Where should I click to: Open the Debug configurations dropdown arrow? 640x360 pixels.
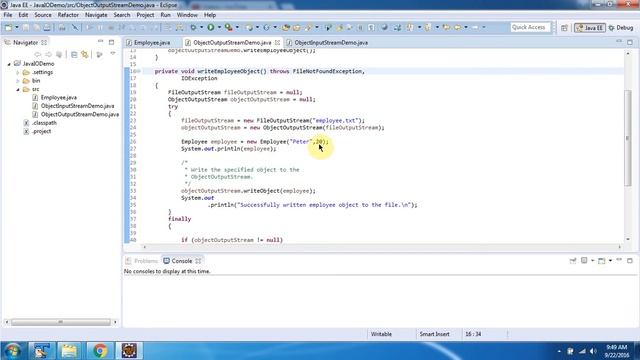pyautogui.click(x=202, y=27)
